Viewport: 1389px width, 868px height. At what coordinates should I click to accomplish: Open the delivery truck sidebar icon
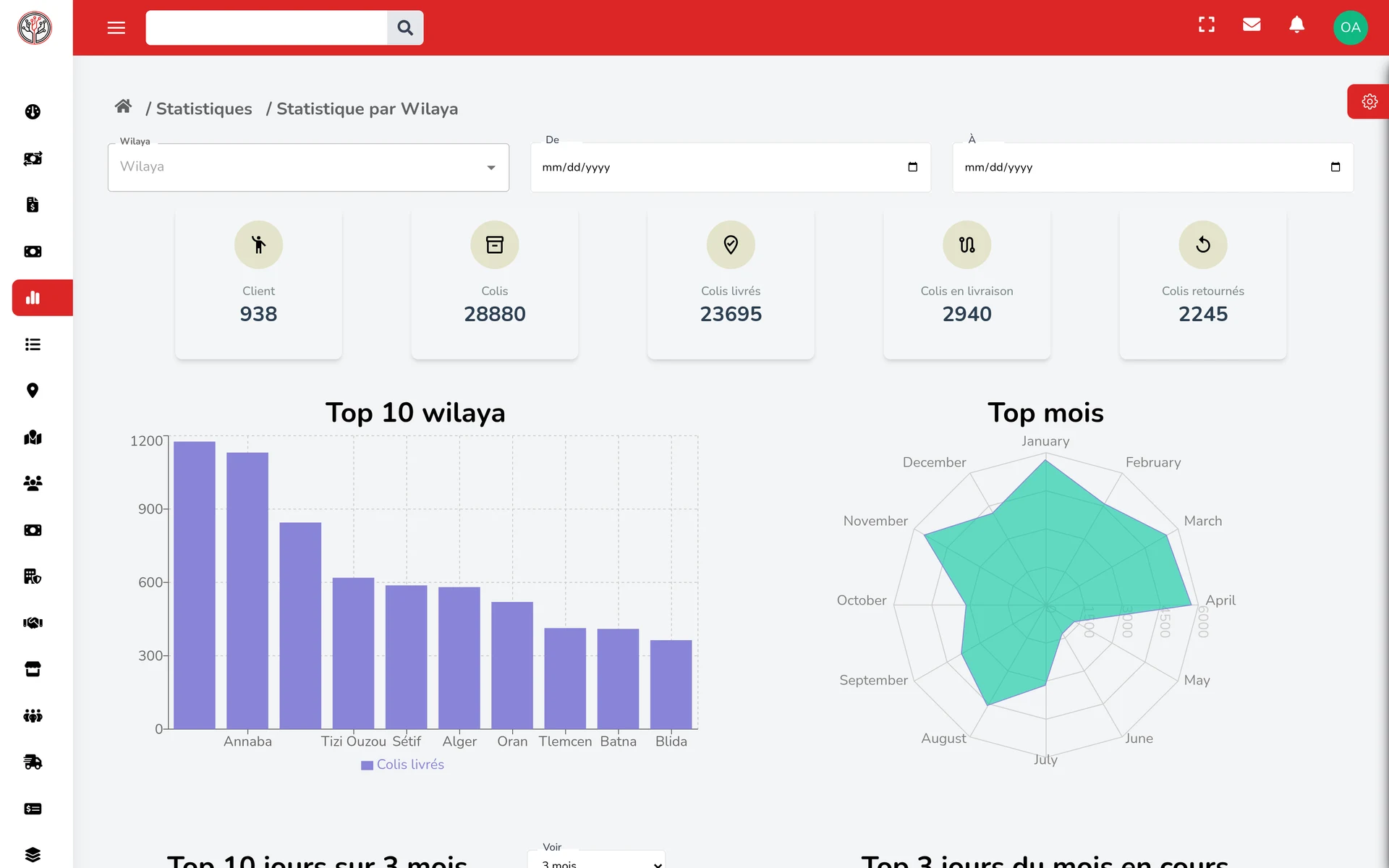coord(33,762)
